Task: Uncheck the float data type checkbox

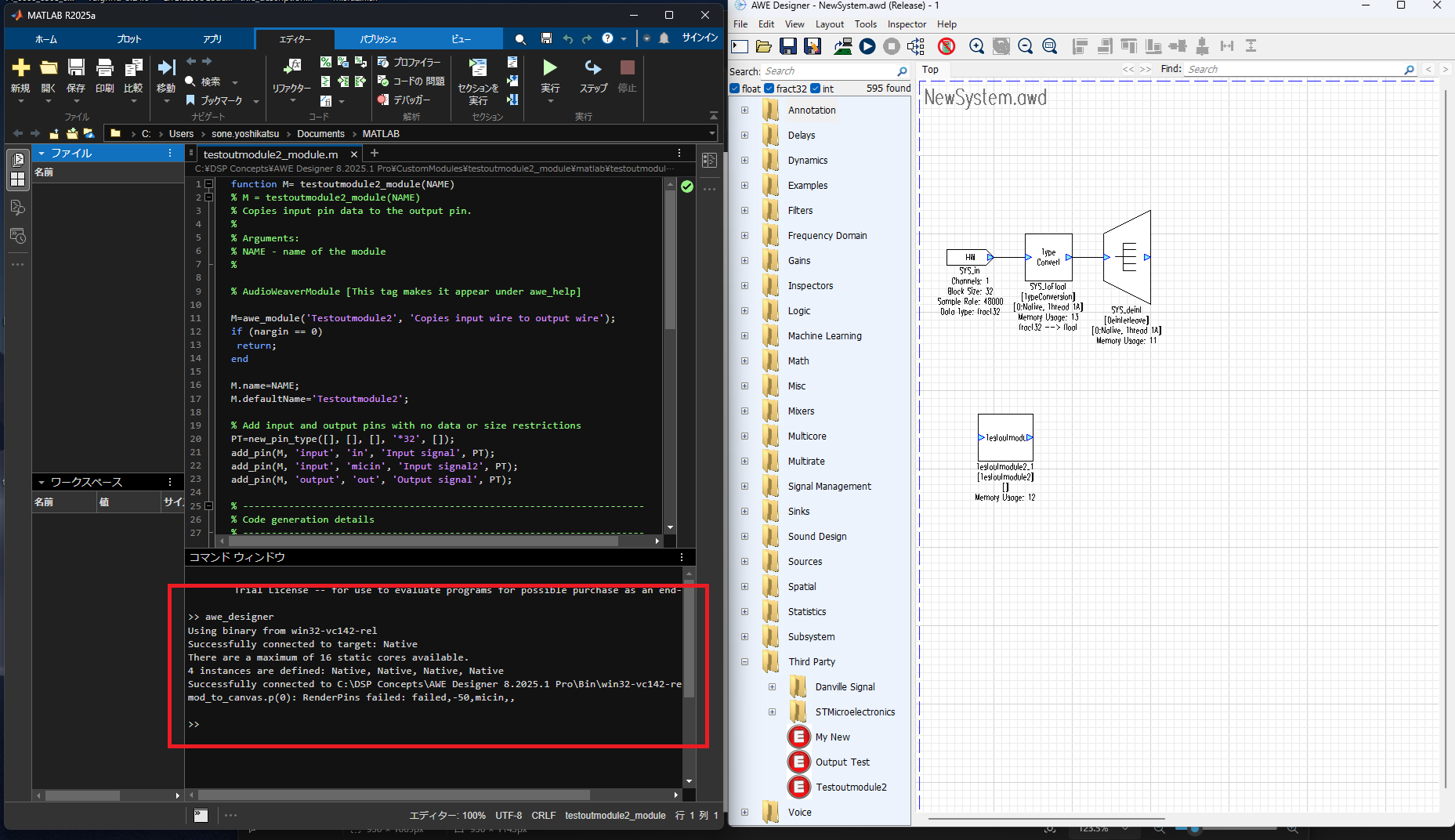Action: coord(735,89)
